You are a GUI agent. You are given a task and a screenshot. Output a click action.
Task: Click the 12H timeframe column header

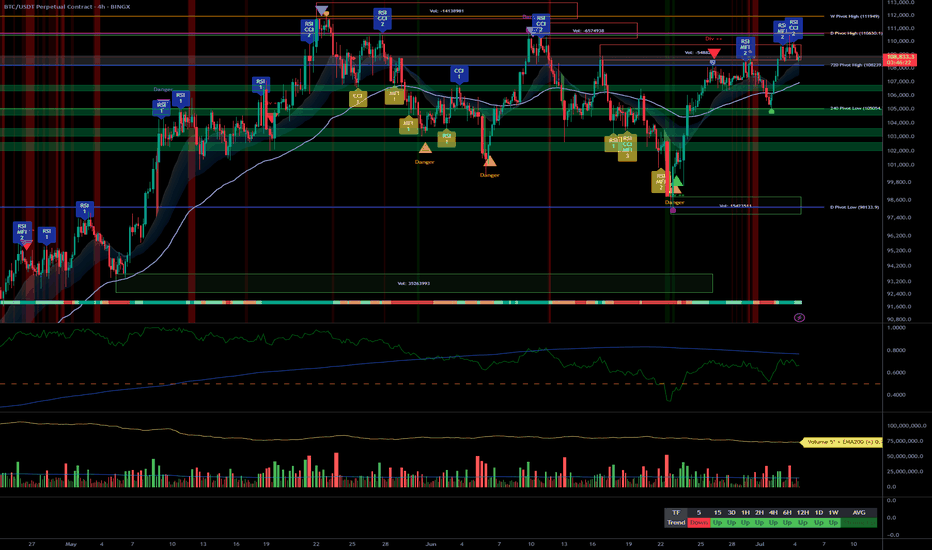pos(803,513)
